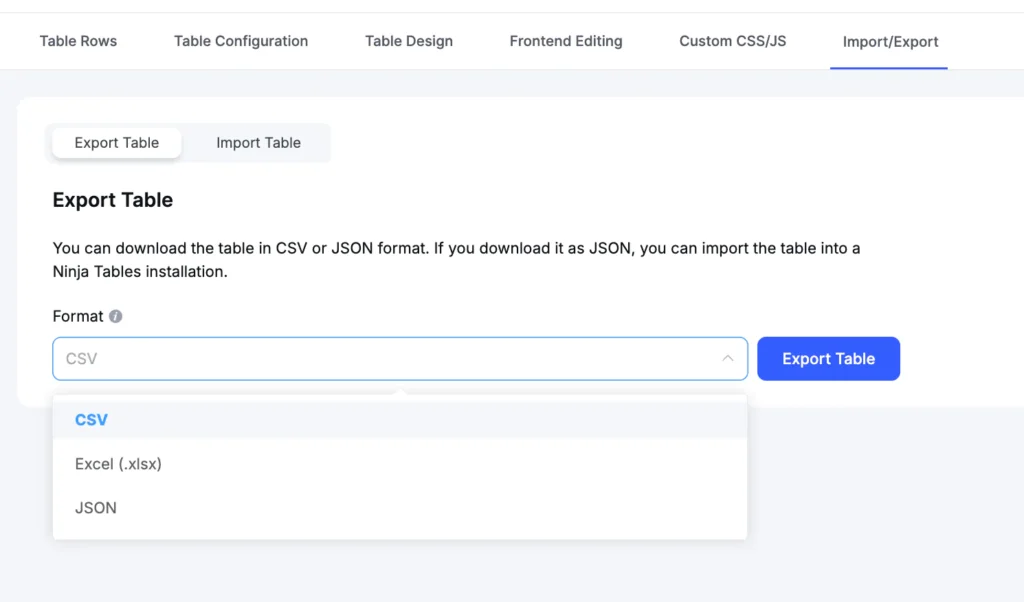Choose JSON format option
1024x602 pixels.
400,507
